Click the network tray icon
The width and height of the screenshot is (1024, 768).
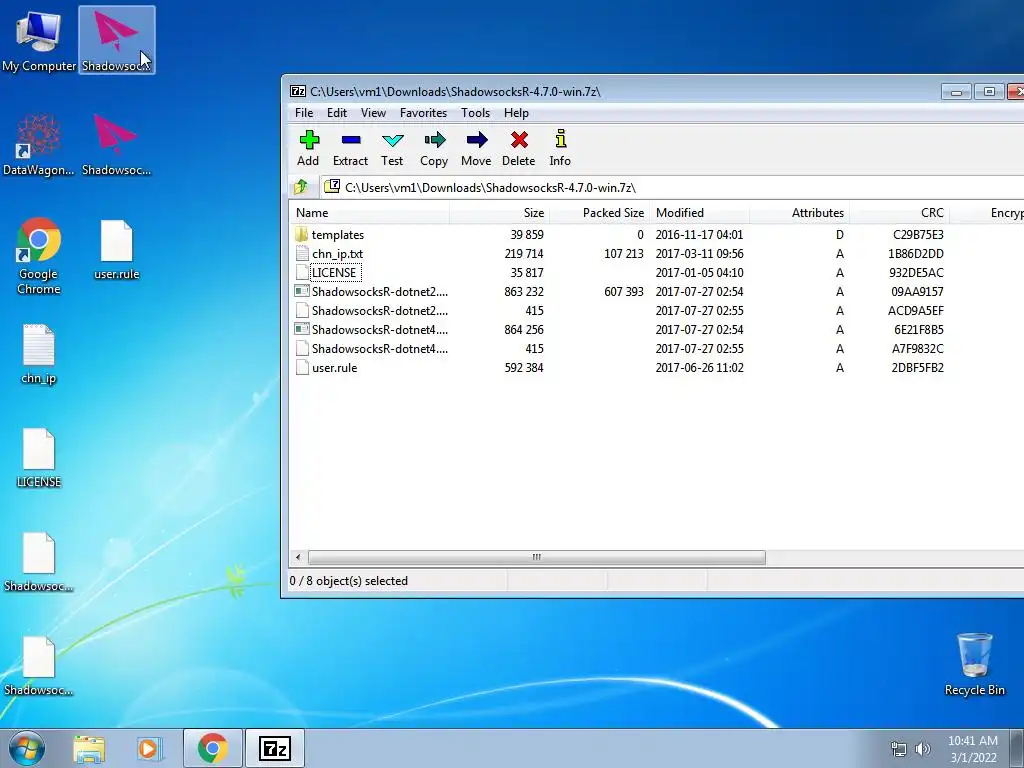tap(899, 749)
